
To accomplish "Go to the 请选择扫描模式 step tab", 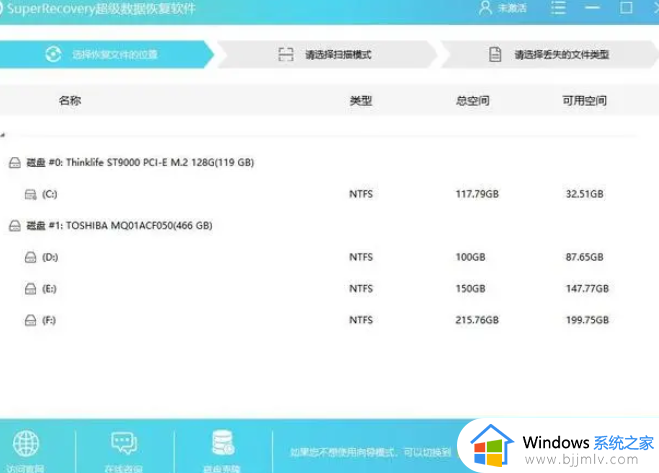I will [x=327, y=54].
